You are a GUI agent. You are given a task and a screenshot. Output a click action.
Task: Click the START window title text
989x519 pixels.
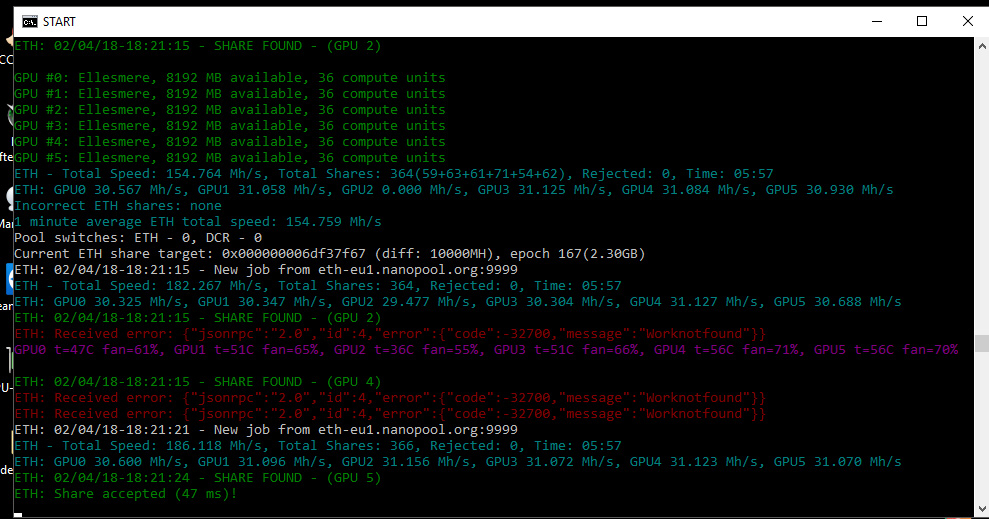pos(59,22)
